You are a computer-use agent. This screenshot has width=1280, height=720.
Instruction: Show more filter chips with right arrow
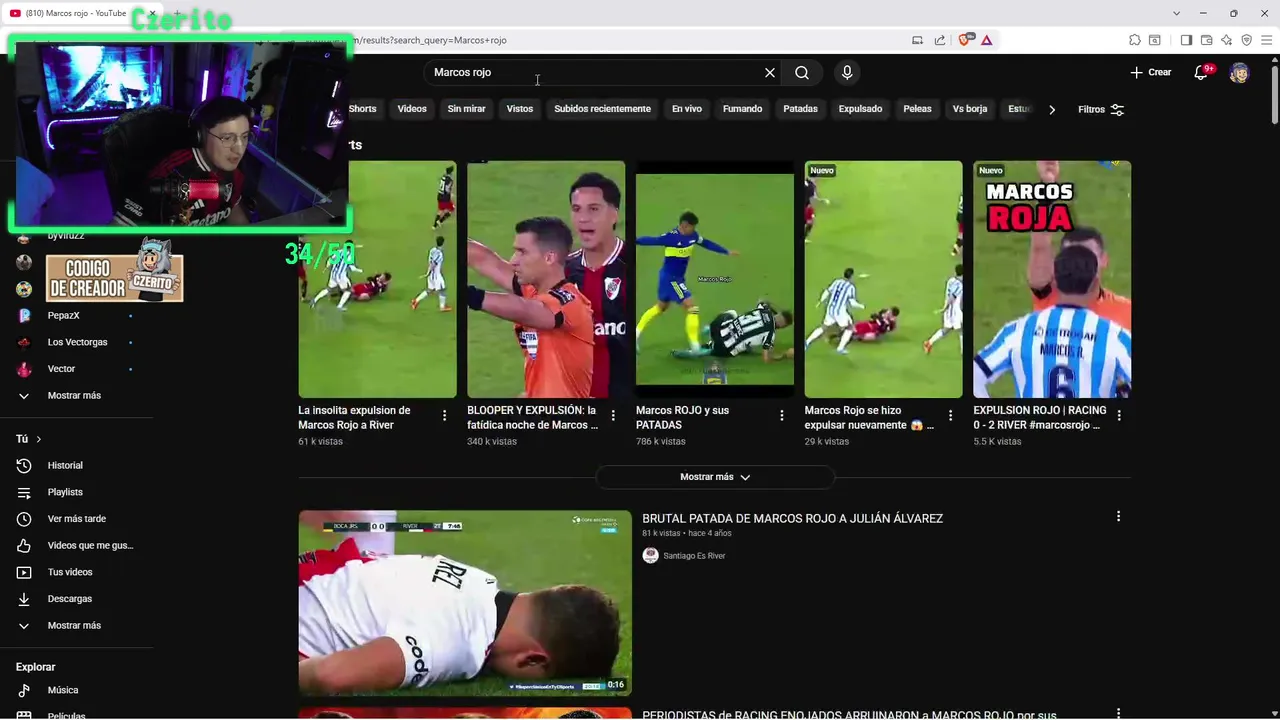pos(1052,110)
